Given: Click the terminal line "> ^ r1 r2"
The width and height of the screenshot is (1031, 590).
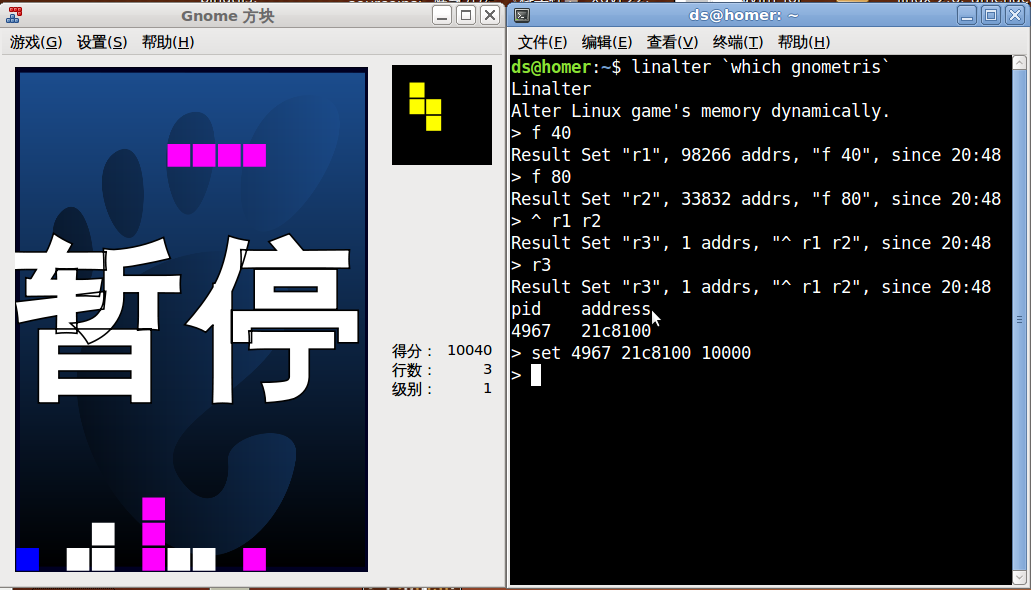Looking at the screenshot, I should (x=556, y=221).
